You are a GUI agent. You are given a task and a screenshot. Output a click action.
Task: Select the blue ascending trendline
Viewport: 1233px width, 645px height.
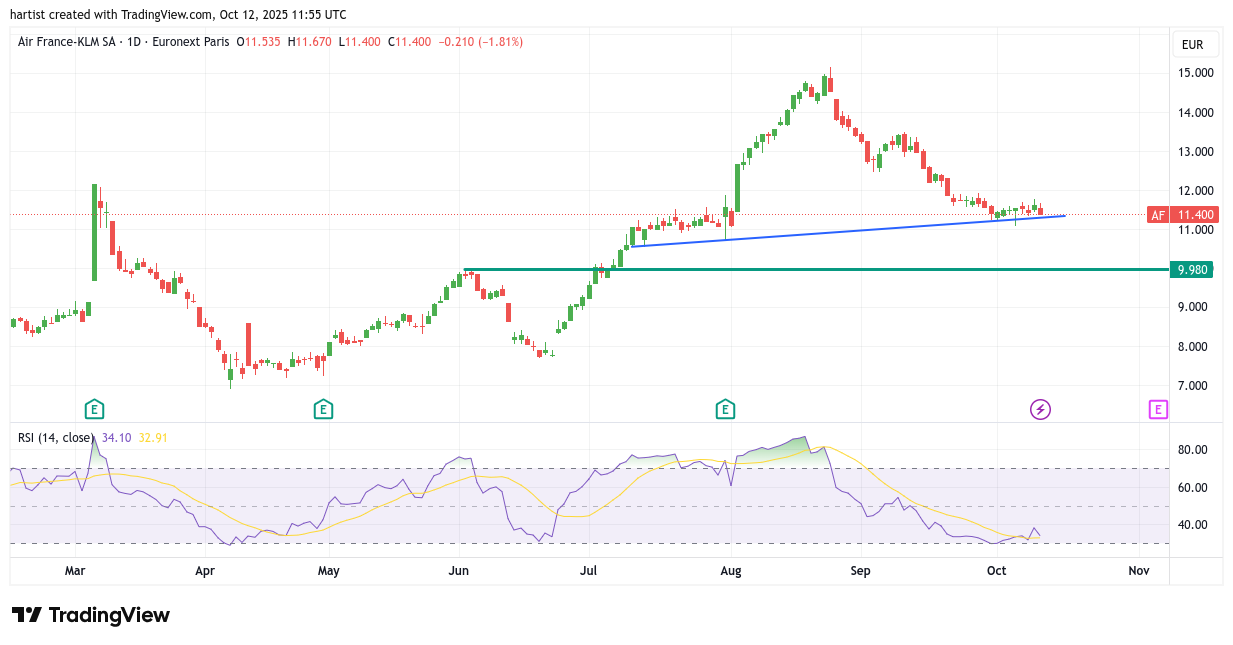(850, 230)
